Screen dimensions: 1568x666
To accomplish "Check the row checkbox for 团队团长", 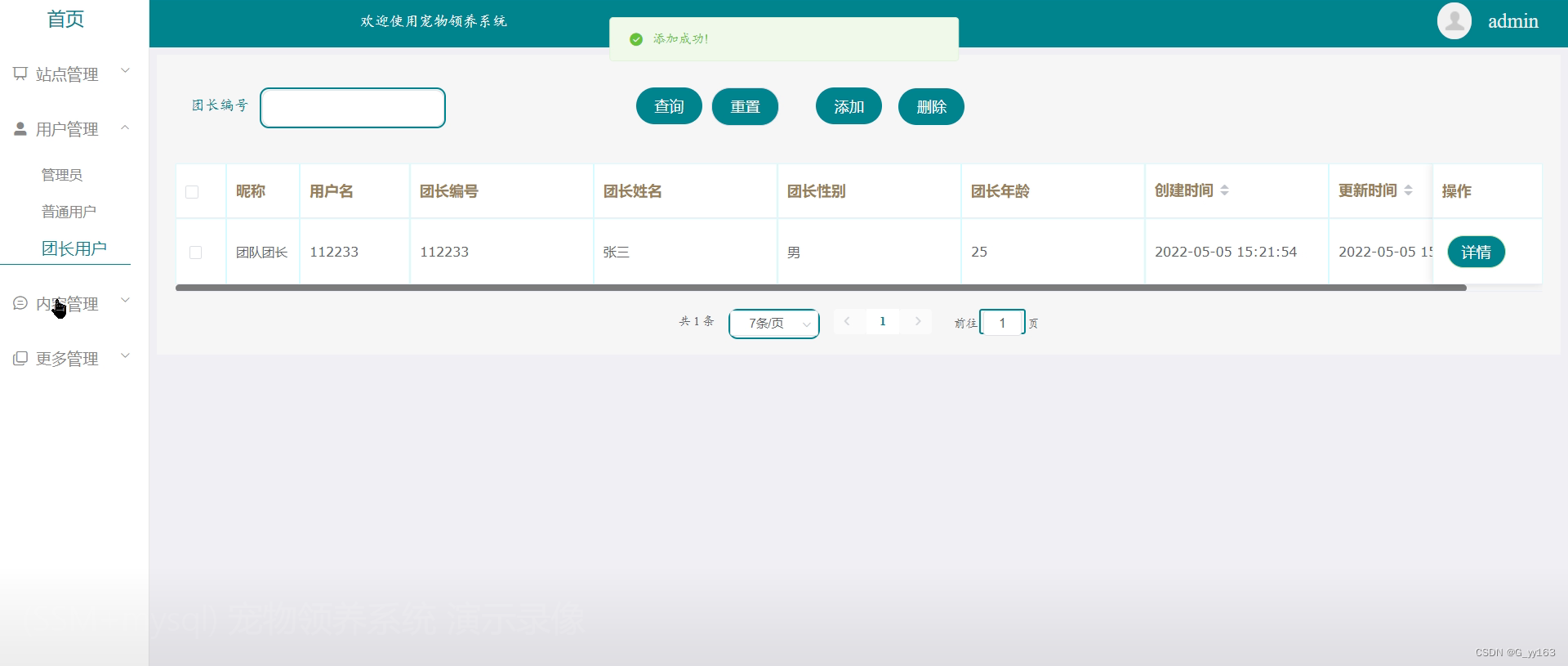I will pyautogui.click(x=195, y=253).
